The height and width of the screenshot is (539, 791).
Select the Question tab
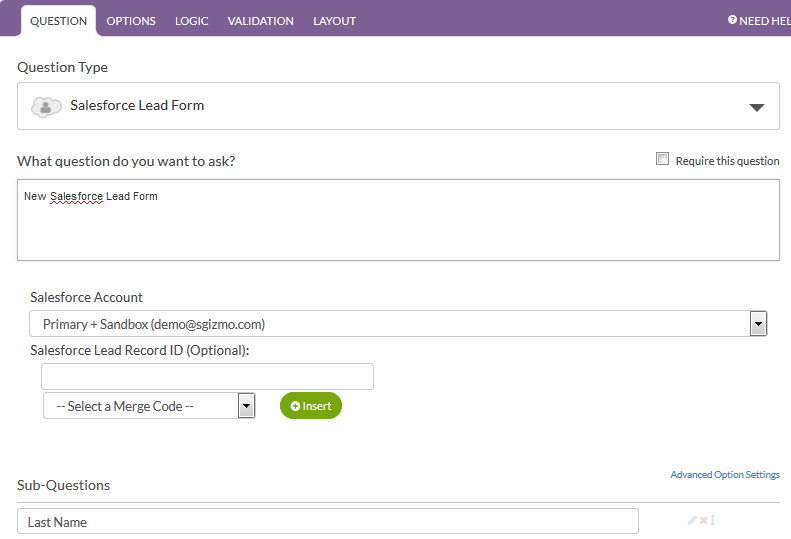click(x=58, y=21)
